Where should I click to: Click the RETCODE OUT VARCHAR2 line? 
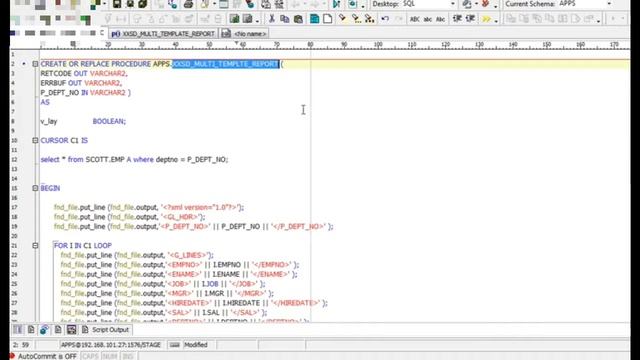click(x=84, y=73)
